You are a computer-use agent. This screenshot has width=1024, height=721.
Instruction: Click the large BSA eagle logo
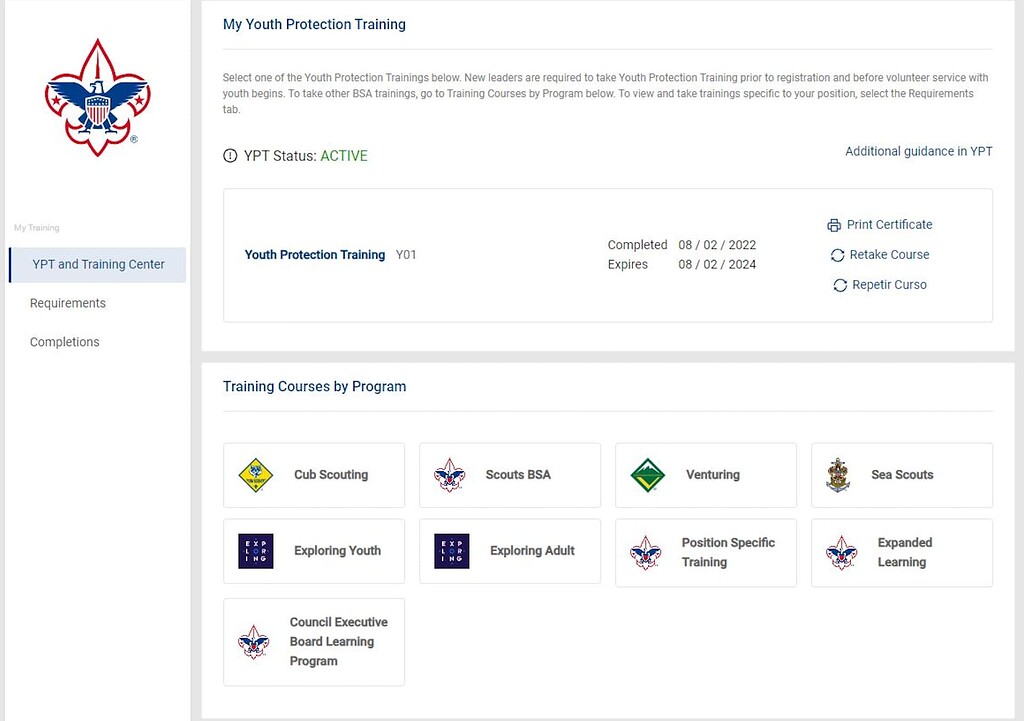pos(97,97)
